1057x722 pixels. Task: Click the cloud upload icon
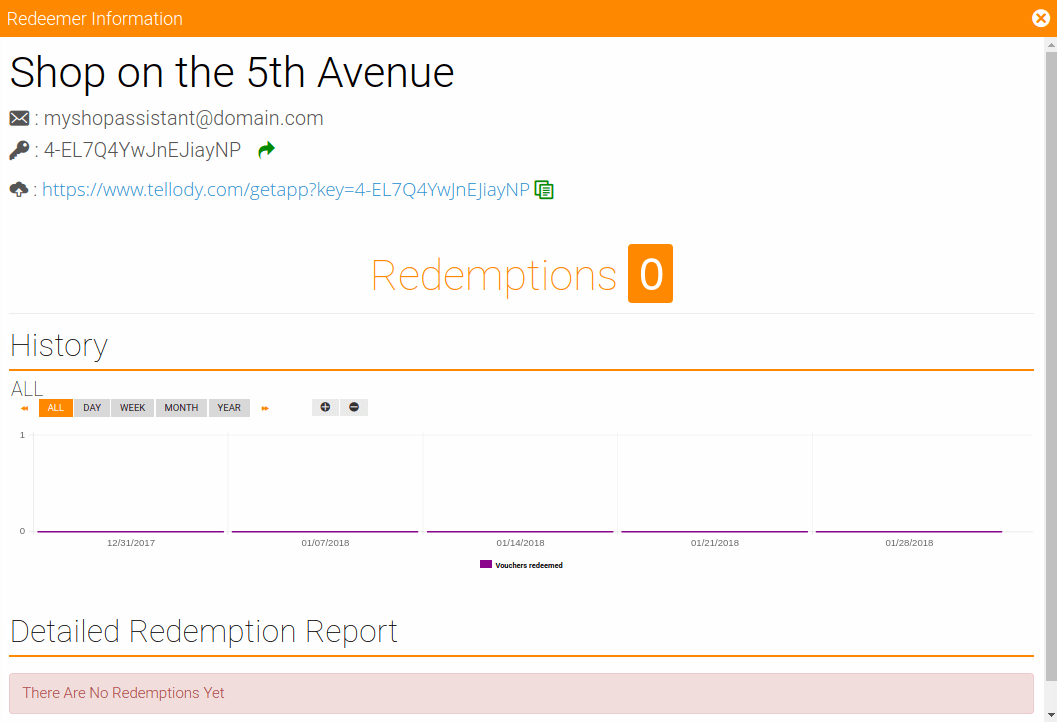(19, 189)
